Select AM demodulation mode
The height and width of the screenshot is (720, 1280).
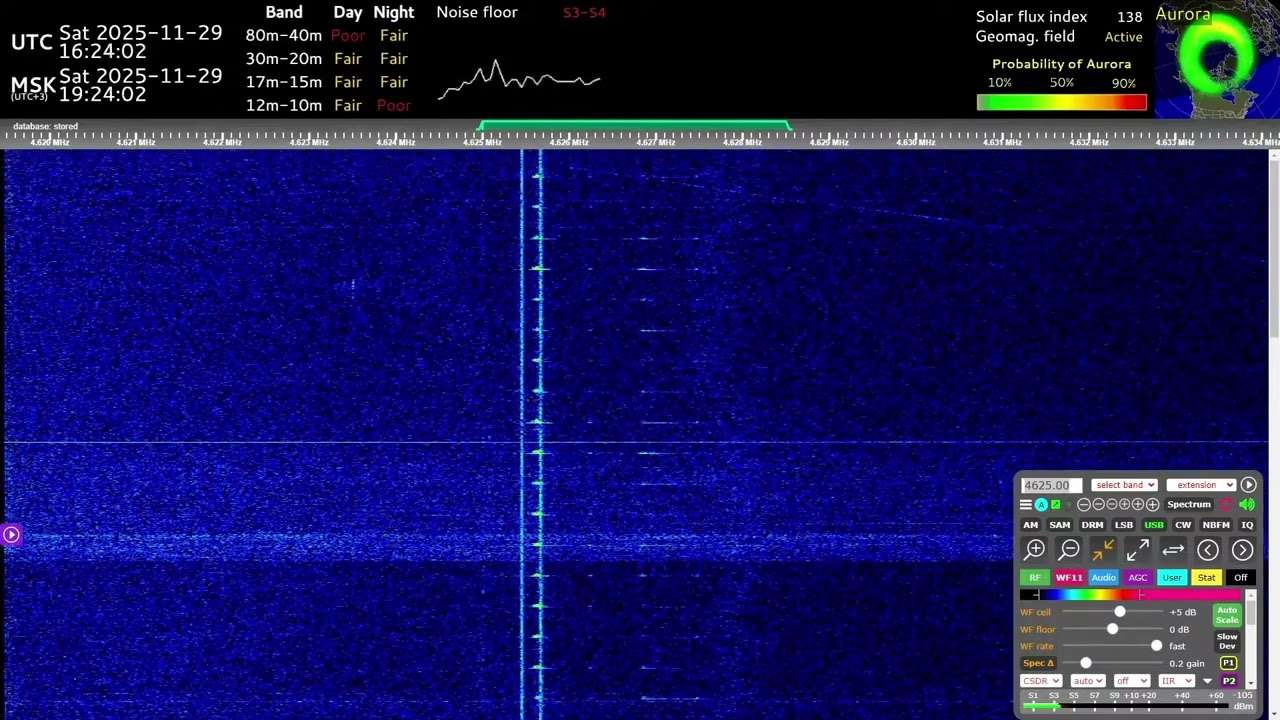tap(1031, 525)
